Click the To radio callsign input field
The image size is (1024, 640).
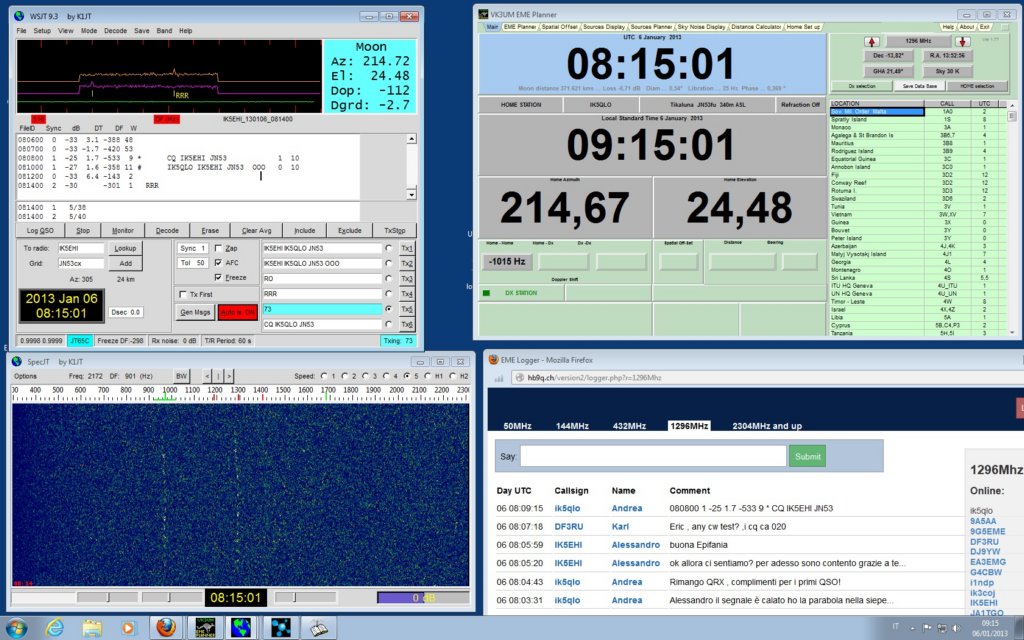tap(80, 248)
